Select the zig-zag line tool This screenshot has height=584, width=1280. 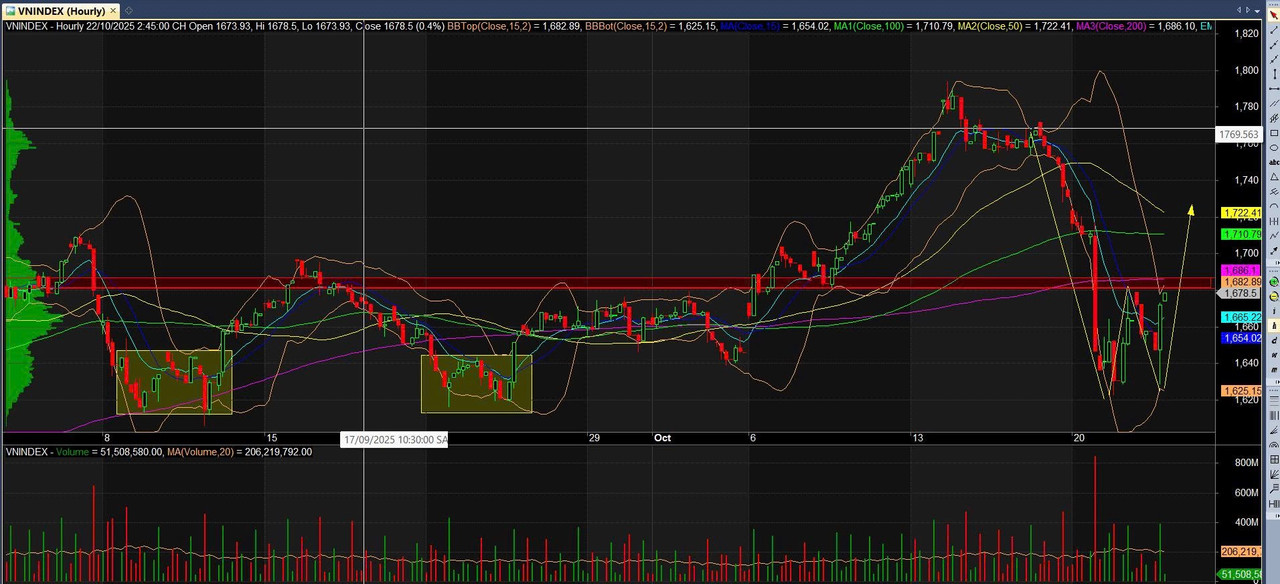coord(1273,235)
